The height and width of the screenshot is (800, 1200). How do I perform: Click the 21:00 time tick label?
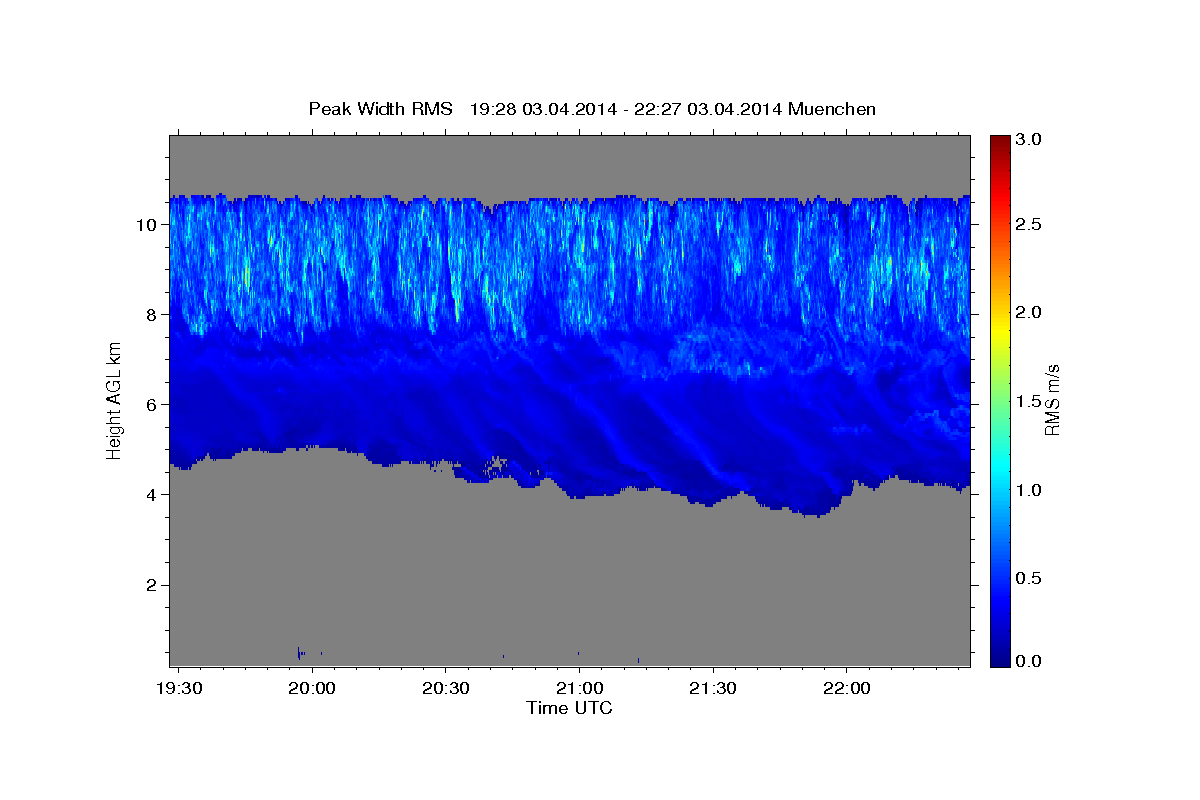tap(579, 688)
